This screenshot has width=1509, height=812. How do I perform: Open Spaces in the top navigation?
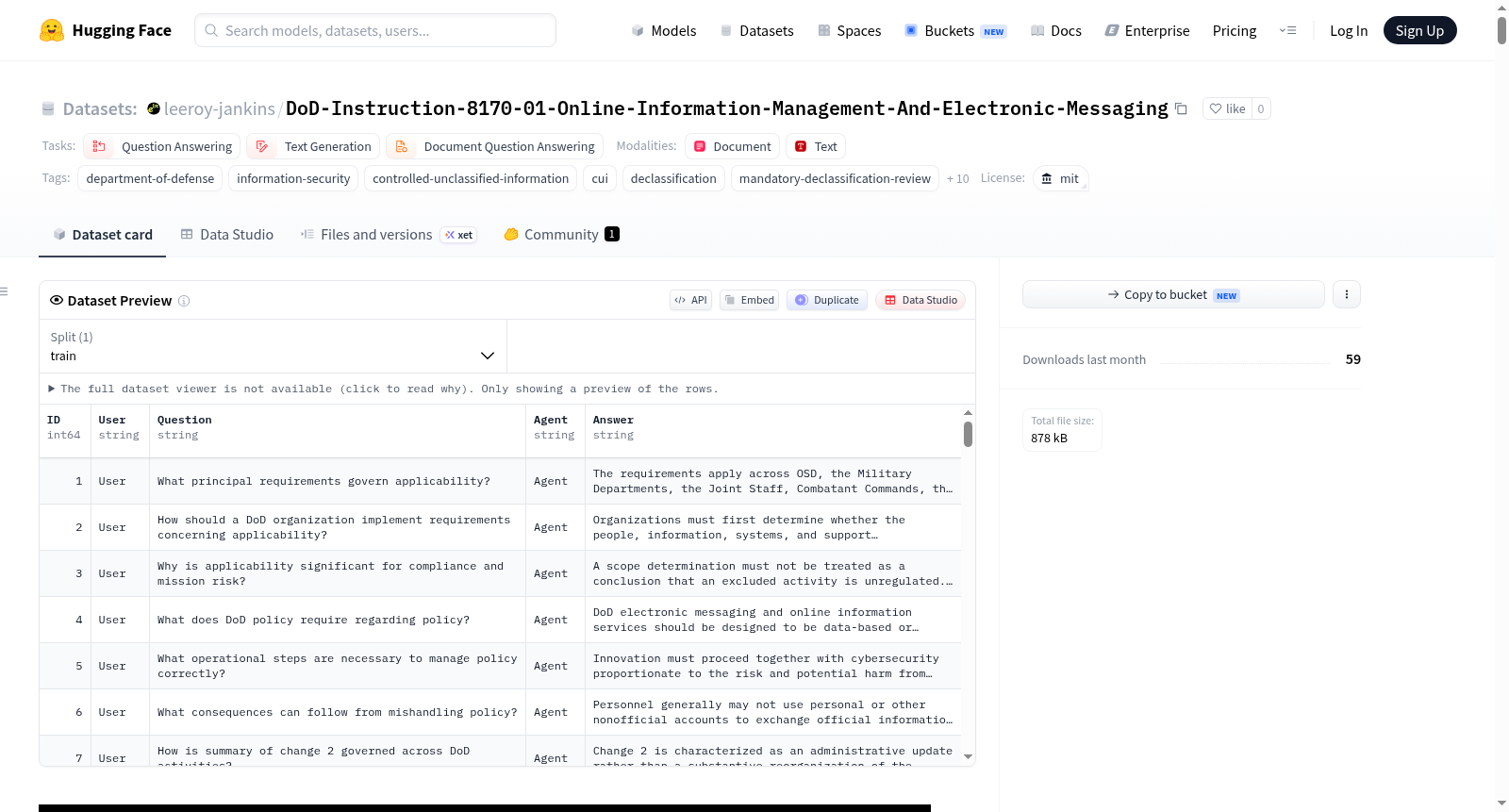point(850,30)
